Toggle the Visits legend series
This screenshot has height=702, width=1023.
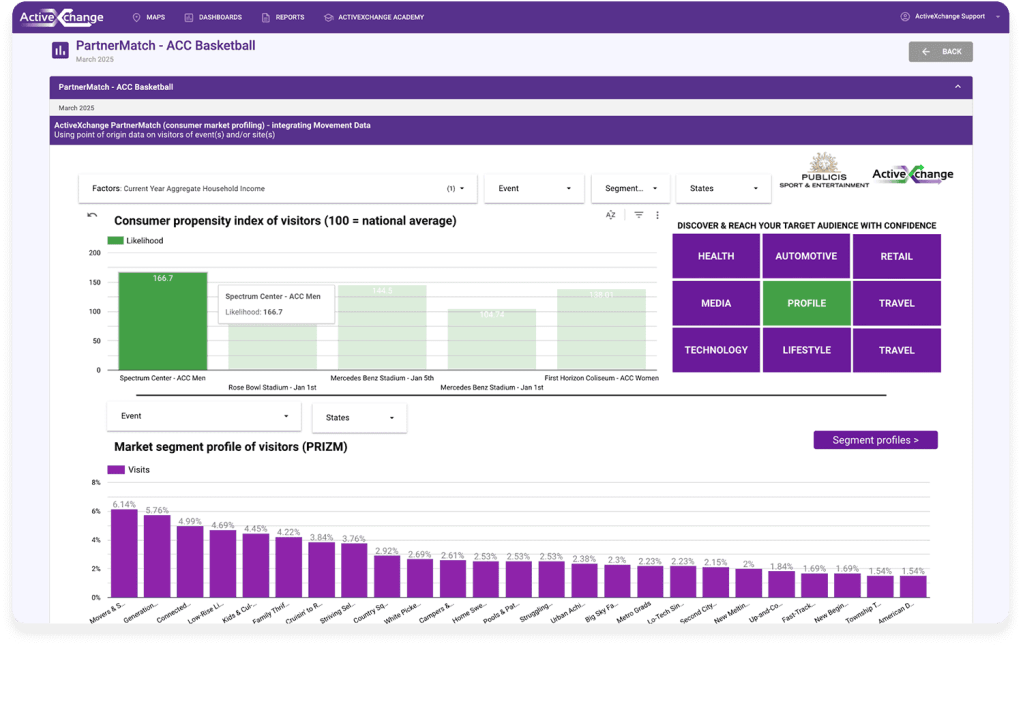point(130,469)
